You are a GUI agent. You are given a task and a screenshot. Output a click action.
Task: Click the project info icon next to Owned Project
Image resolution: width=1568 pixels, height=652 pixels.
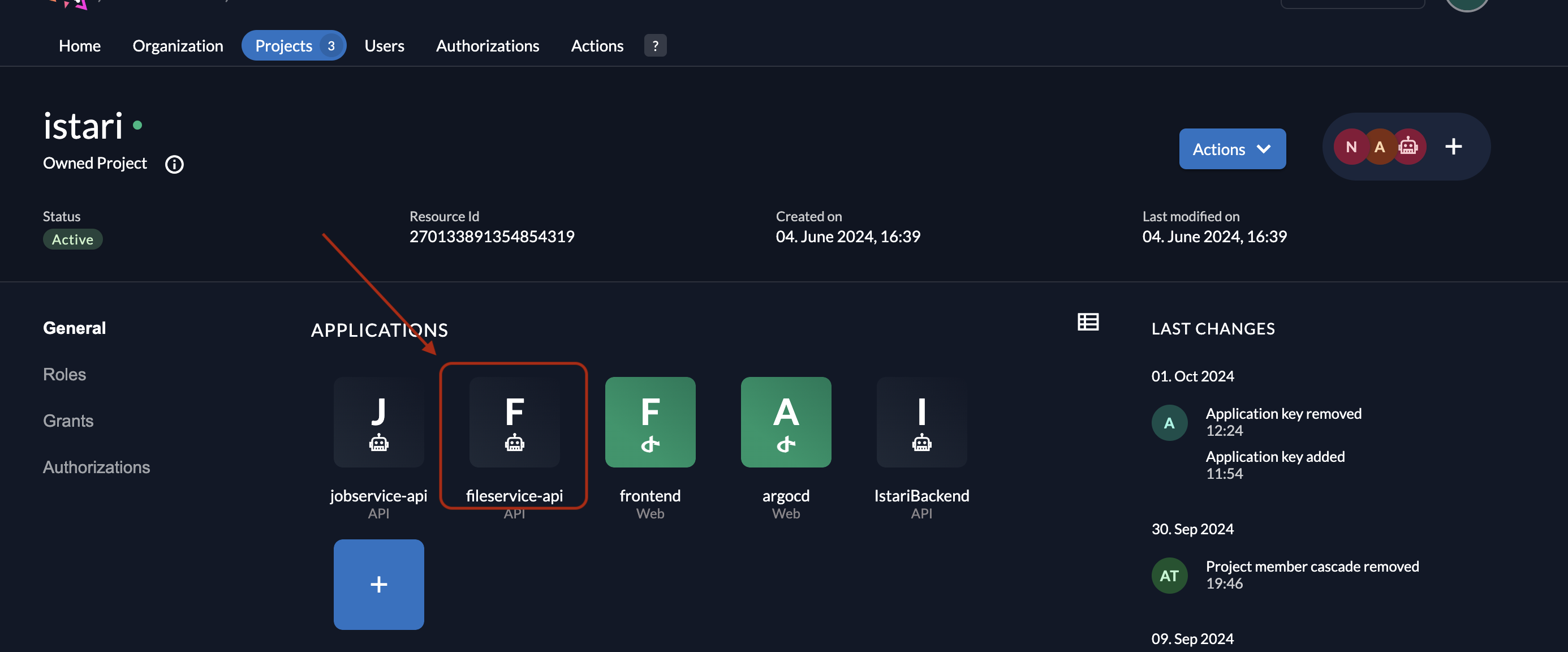174,164
